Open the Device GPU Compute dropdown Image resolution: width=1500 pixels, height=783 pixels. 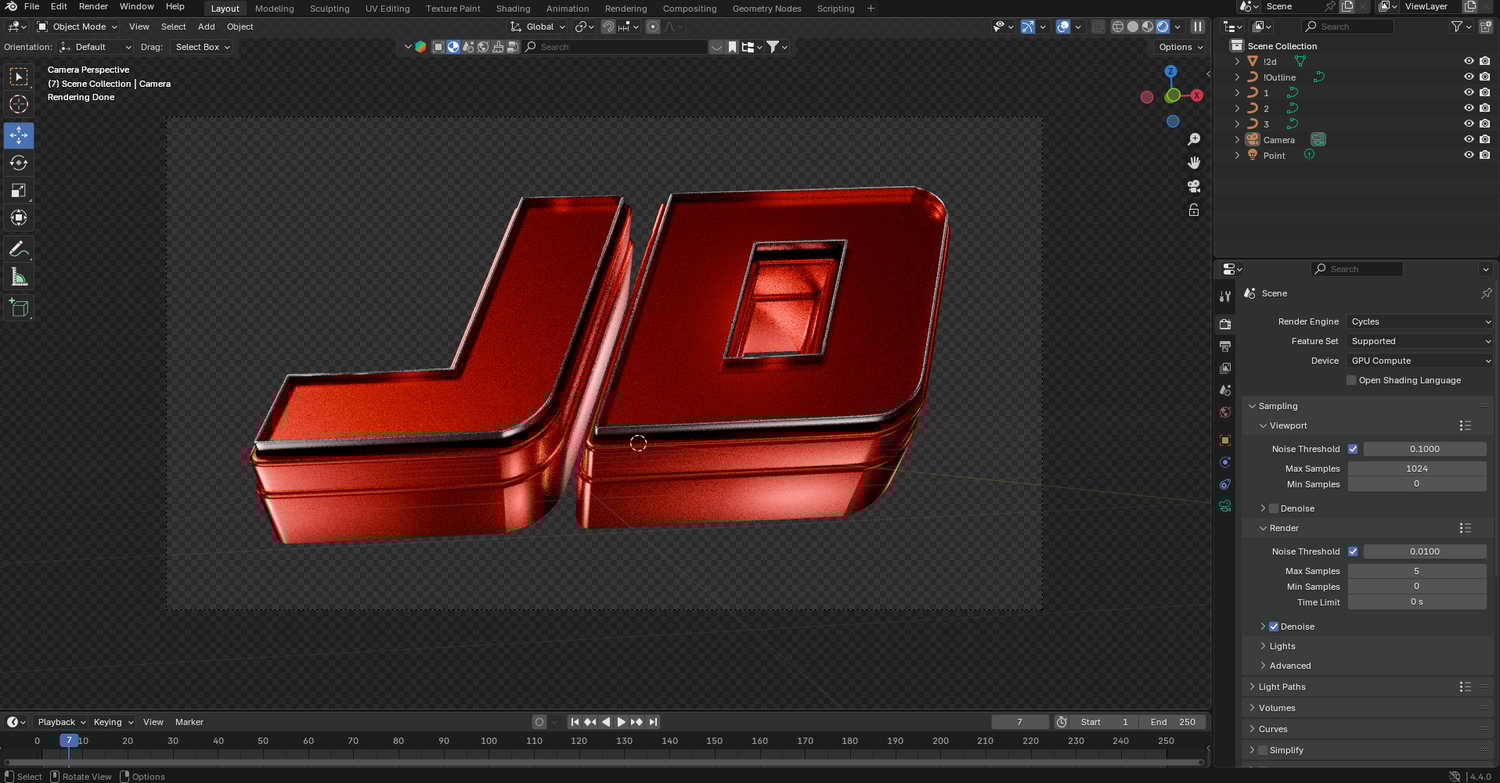click(1420, 361)
